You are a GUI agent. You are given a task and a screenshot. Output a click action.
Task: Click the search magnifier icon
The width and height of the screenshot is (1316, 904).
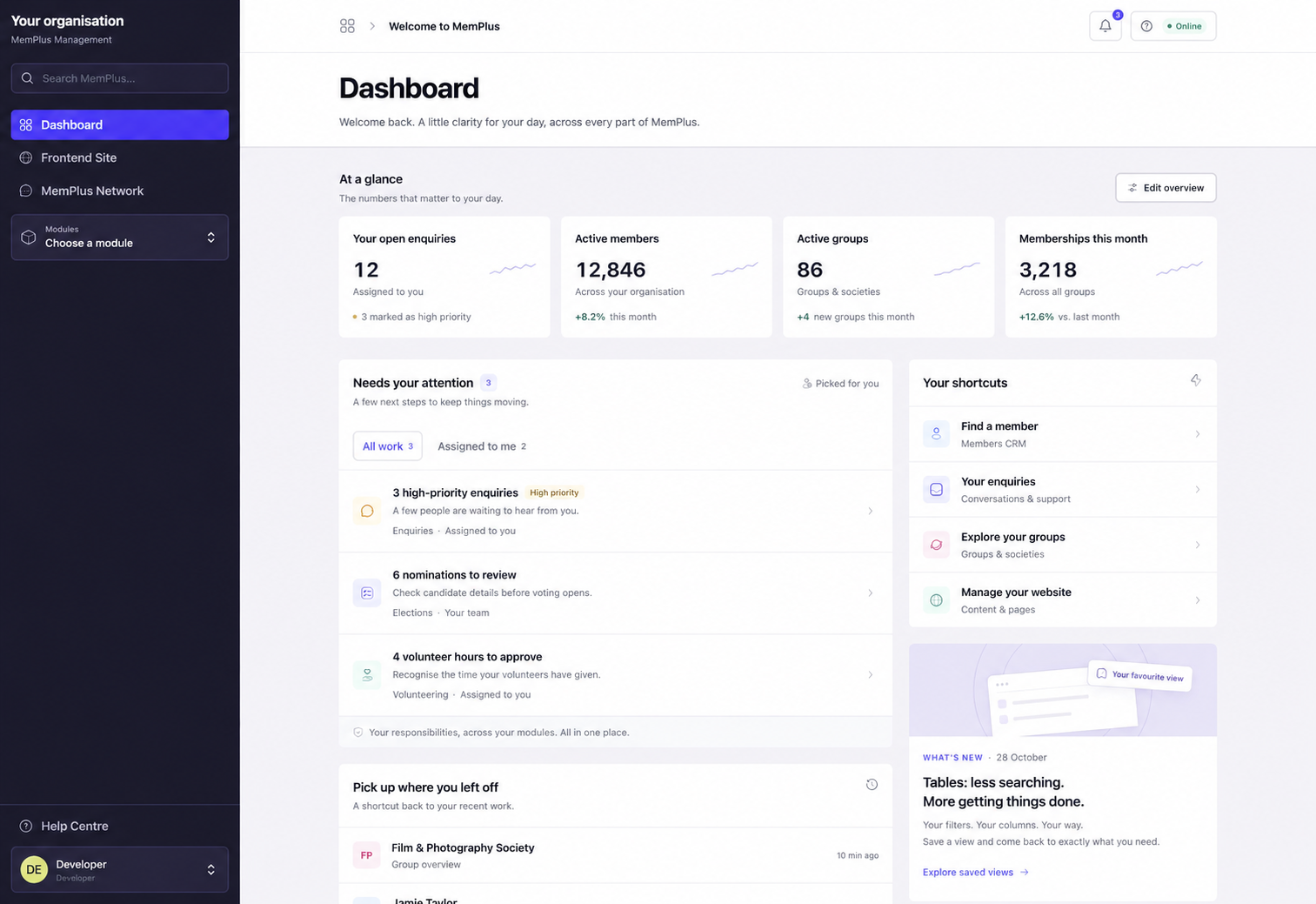[x=28, y=78]
